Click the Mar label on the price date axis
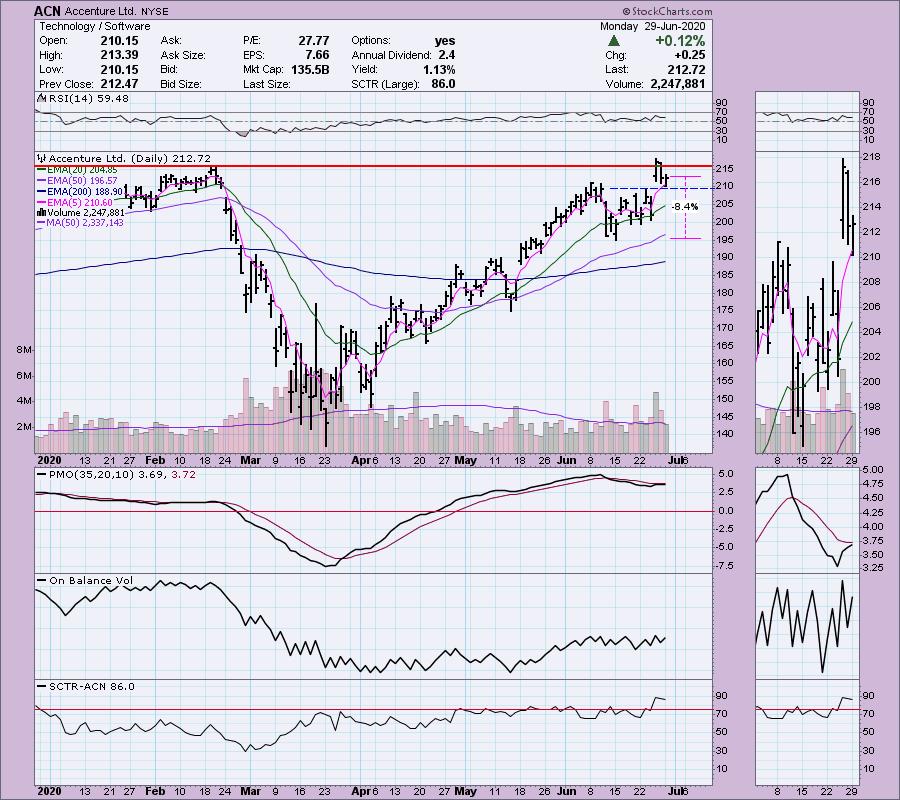900x800 pixels. coord(250,460)
